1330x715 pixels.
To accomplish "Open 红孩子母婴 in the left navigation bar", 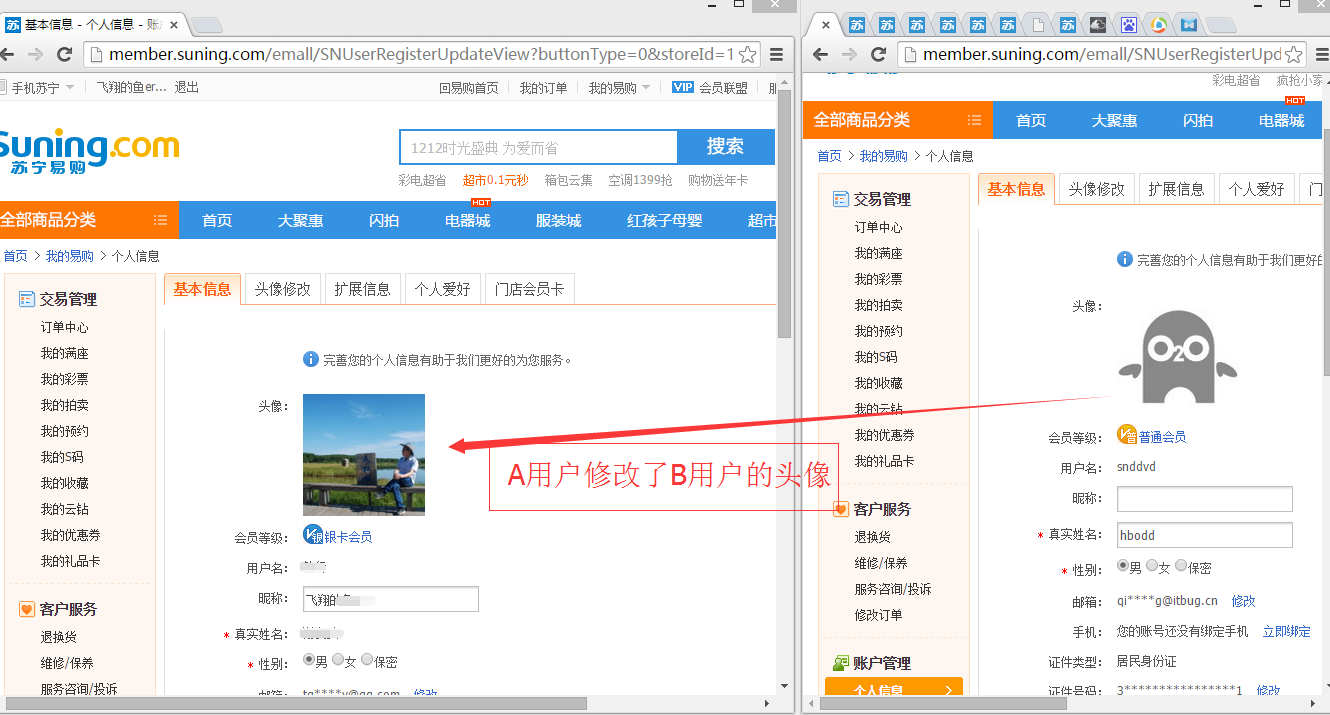I will tap(665, 220).
